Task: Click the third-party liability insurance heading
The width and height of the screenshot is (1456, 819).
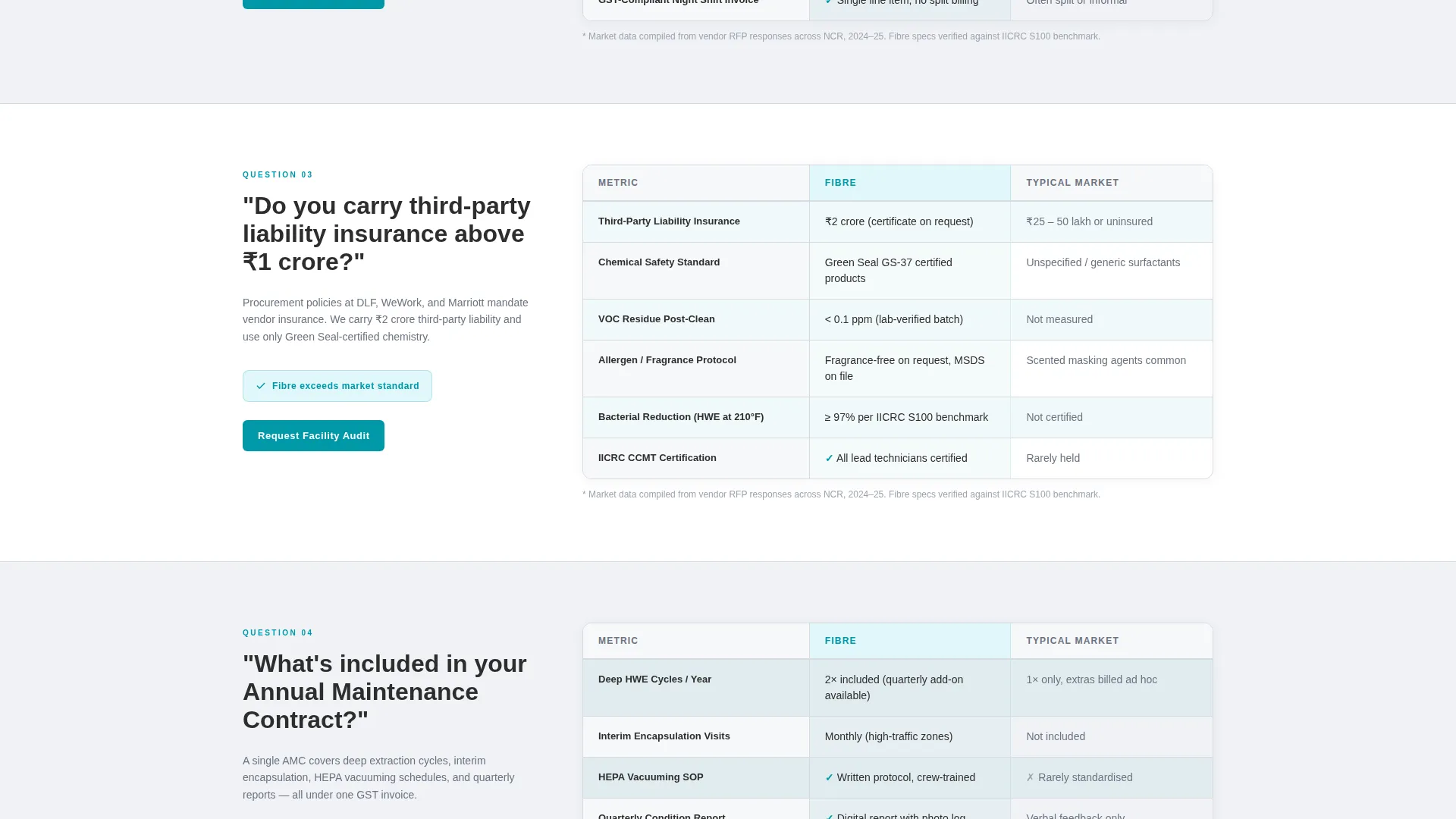Action: tap(387, 234)
